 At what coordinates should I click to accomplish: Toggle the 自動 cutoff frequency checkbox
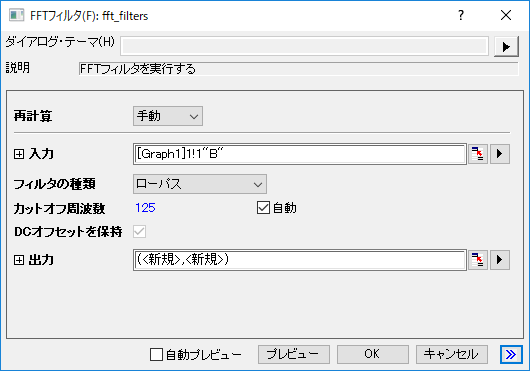pyautogui.click(x=263, y=208)
